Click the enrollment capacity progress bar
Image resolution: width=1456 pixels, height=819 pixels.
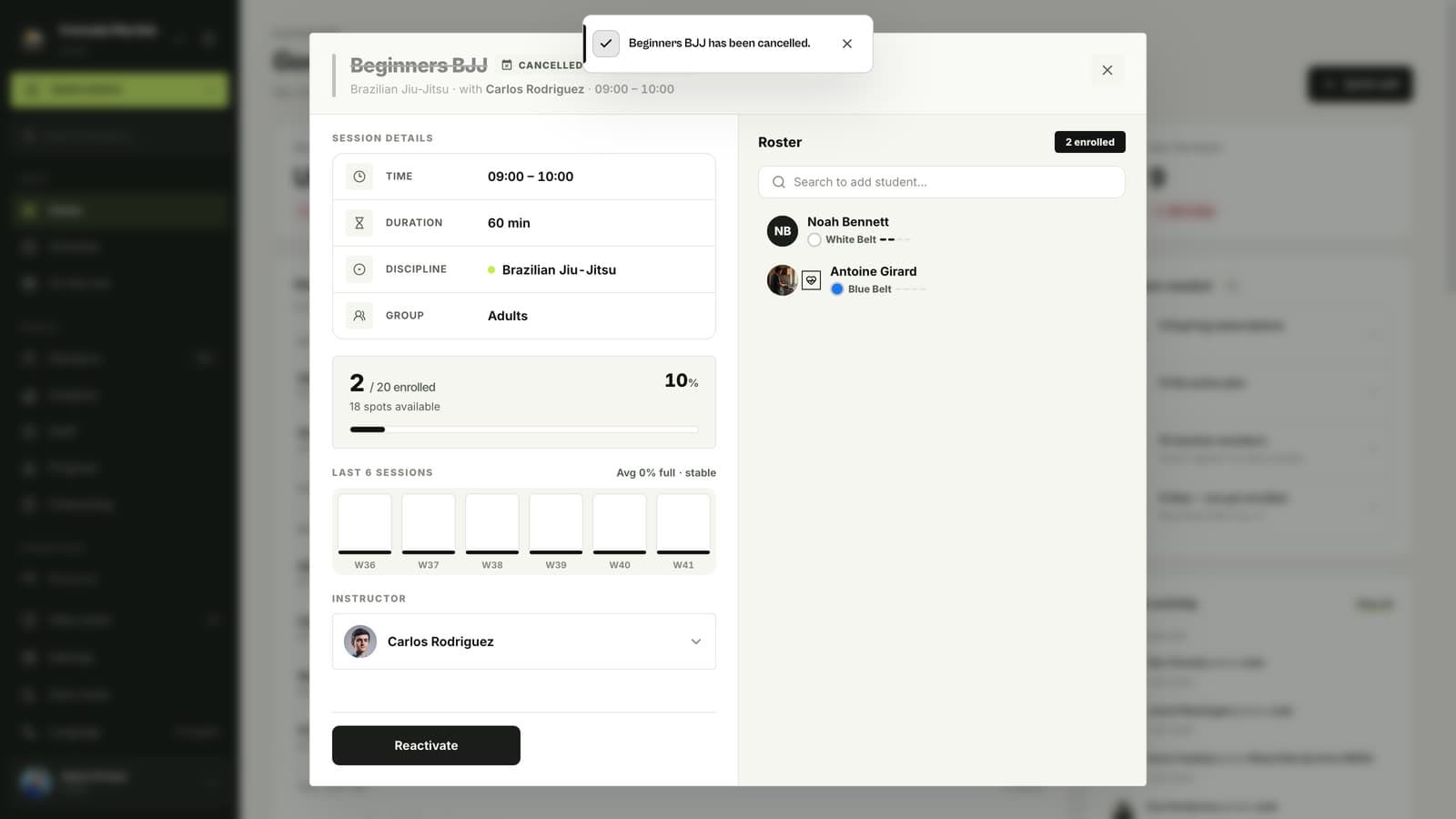click(x=524, y=430)
